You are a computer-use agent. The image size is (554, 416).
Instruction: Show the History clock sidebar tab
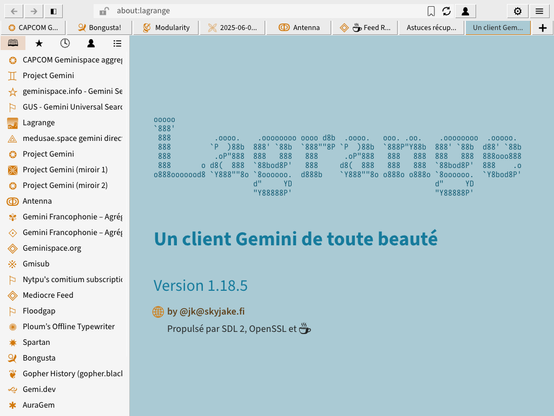(x=65, y=43)
